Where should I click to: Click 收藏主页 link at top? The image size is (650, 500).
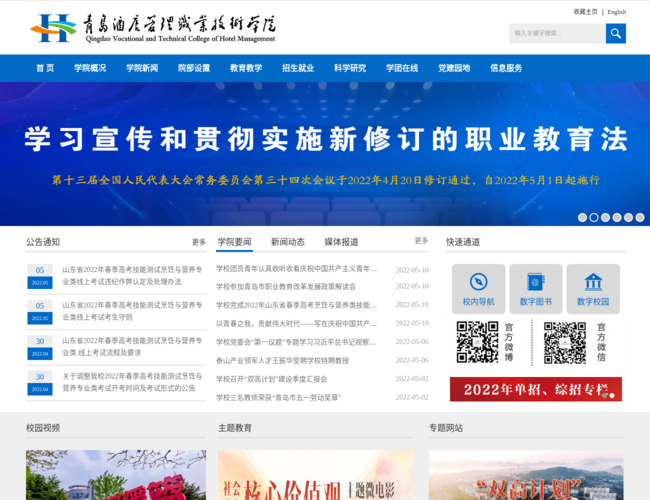click(585, 12)
